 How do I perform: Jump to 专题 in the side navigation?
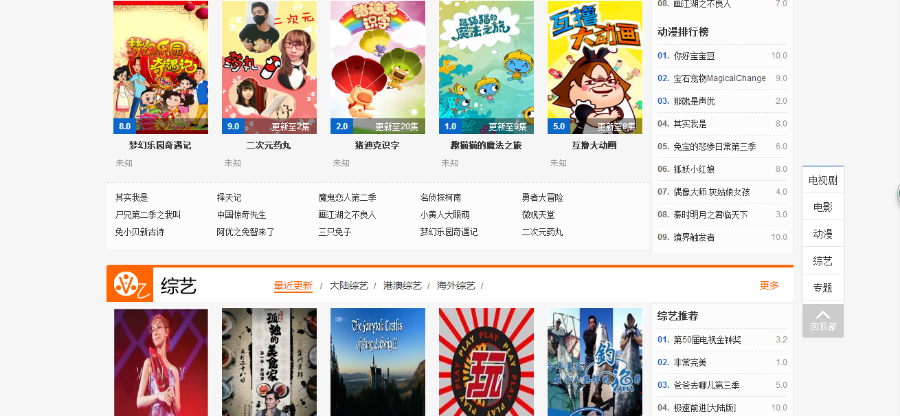[823, 287]
